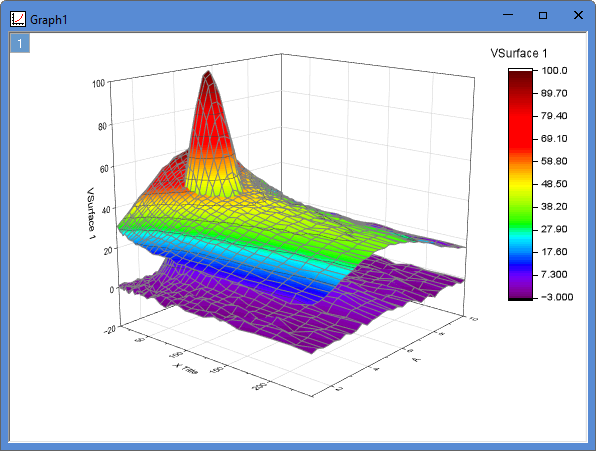Click the Z axis tick label 100
Viewport: 596px width, 451px height.
click(98, 83)
